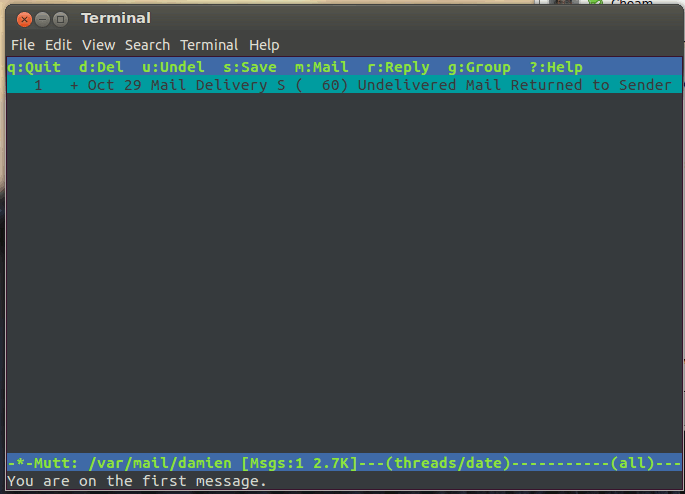Open the File menu
The width and height of the screenshot is (685, 494).
point(23,45)
